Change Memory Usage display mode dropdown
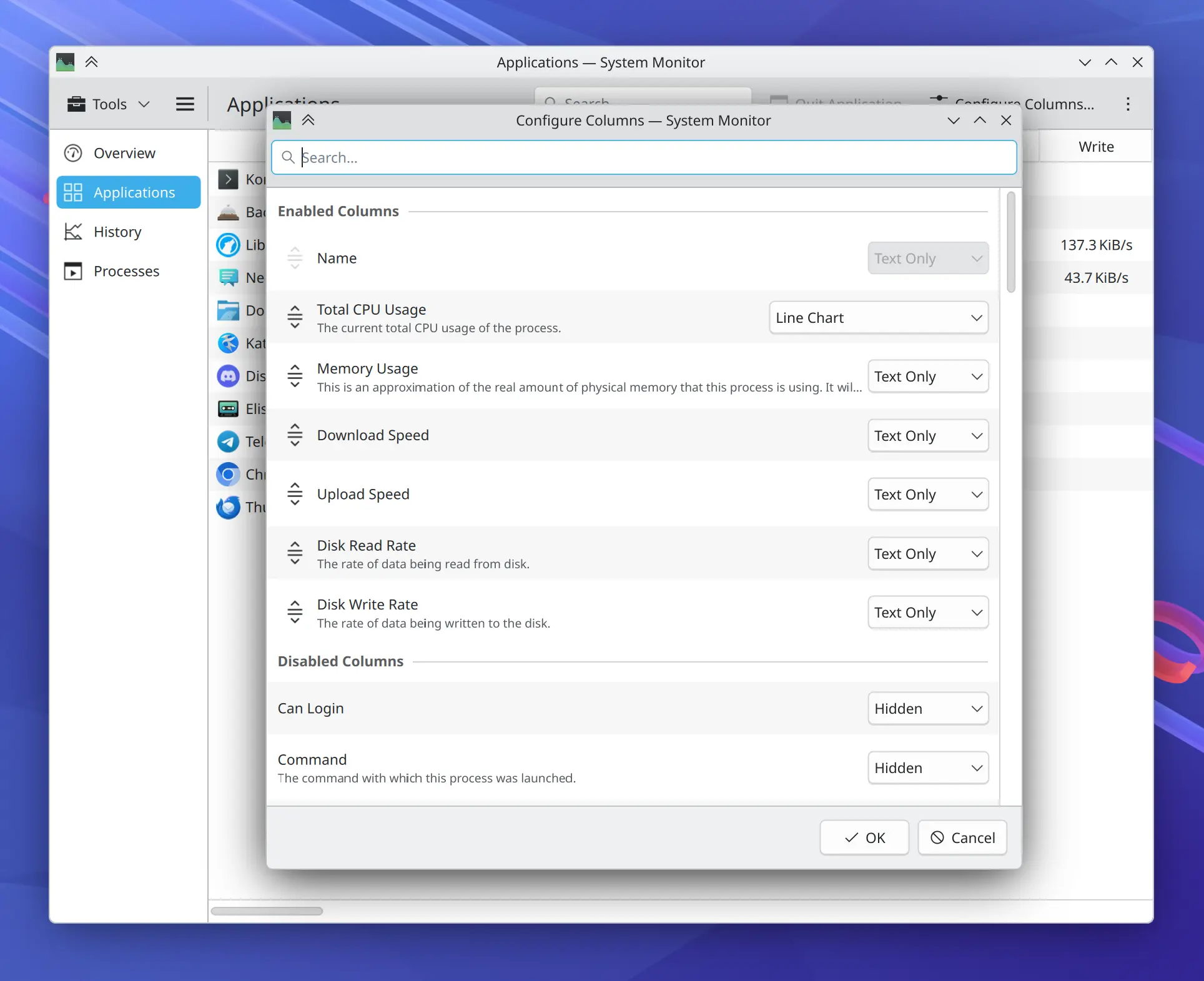This screenshot has height=981, width=1204. pyautogui.click(x=928, y=376)
